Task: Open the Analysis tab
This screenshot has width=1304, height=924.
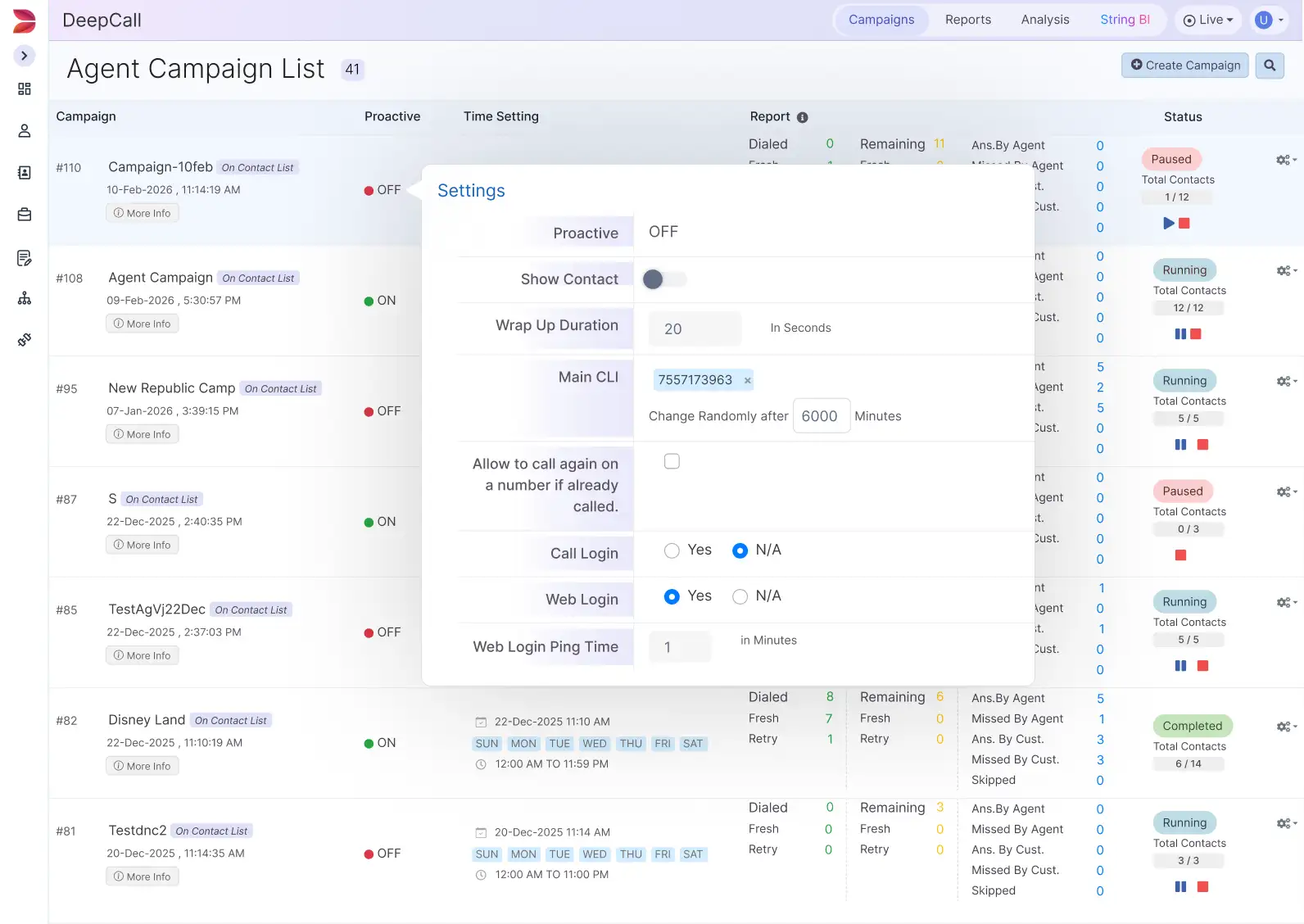Action: [x=1045, y=20]
